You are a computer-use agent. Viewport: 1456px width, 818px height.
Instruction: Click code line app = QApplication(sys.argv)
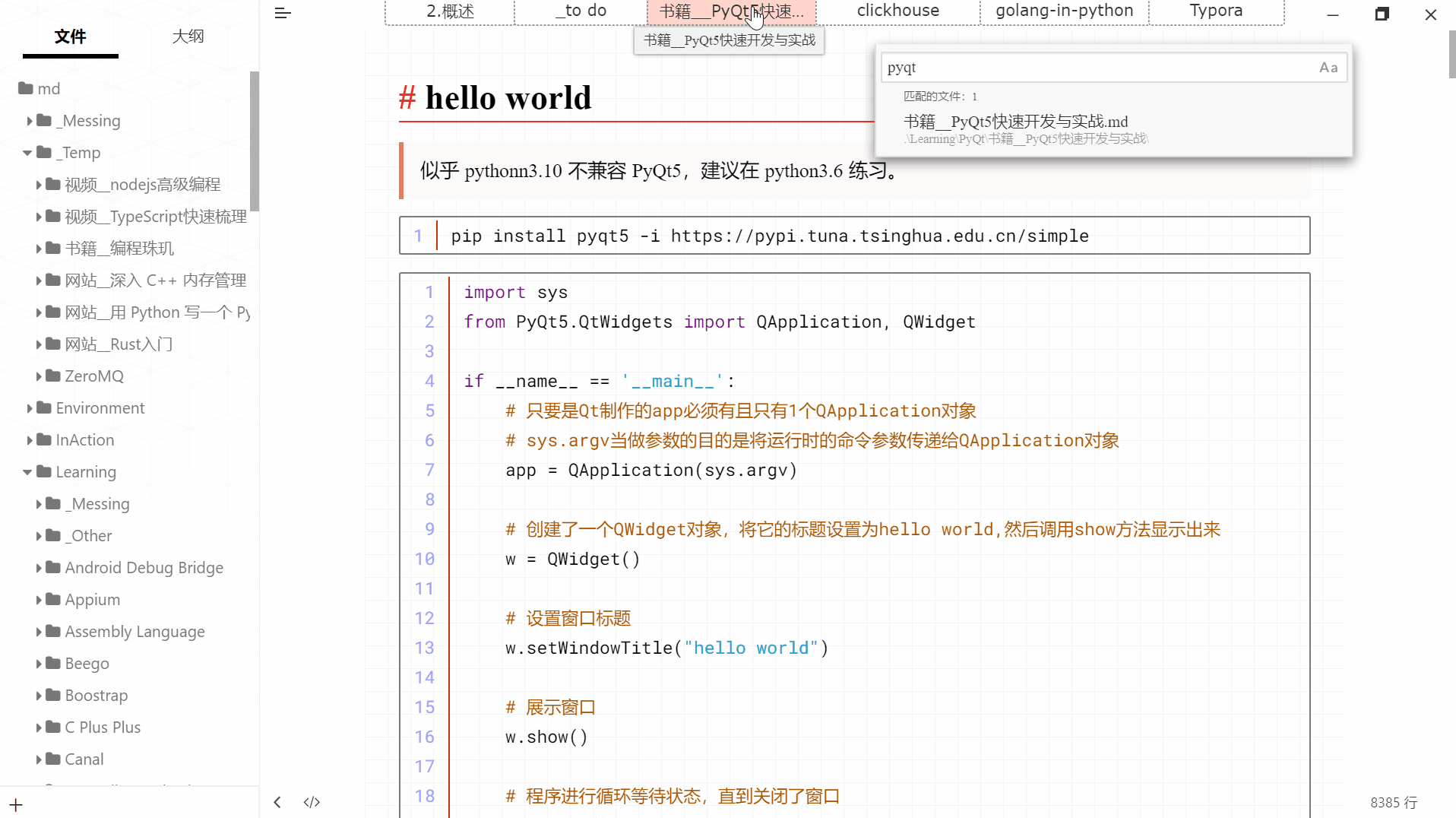tap(651, 471)
